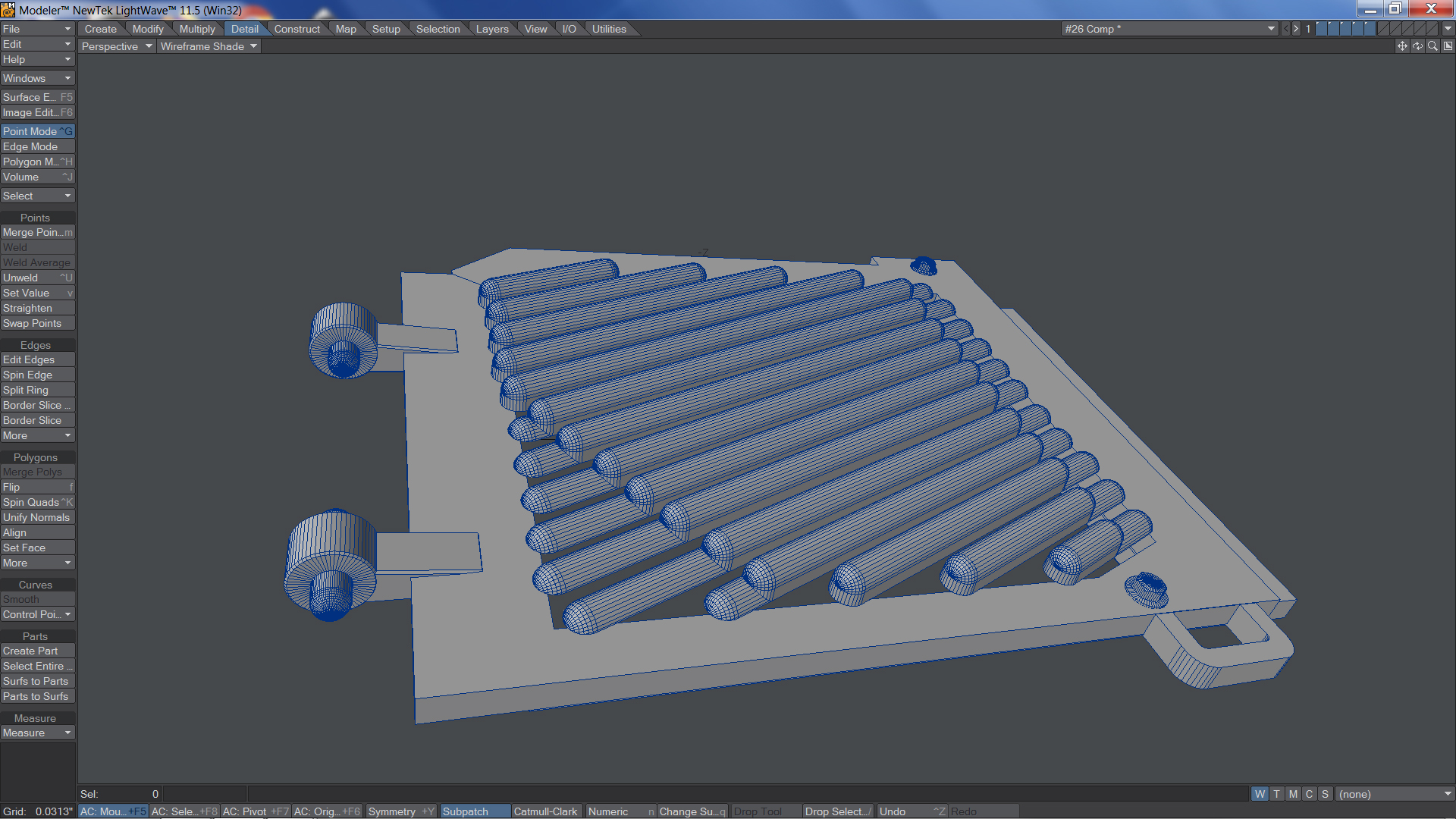Open the Help dropdown
Viewport: 1456px width, 819px height.
click(37, 59)
